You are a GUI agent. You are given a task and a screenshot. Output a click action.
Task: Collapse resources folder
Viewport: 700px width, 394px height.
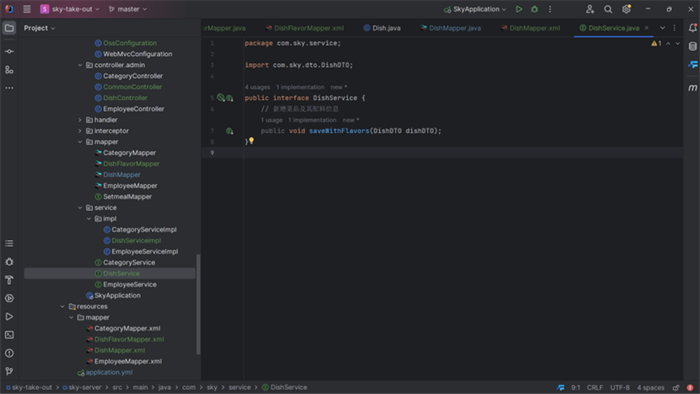click(62, 307)
